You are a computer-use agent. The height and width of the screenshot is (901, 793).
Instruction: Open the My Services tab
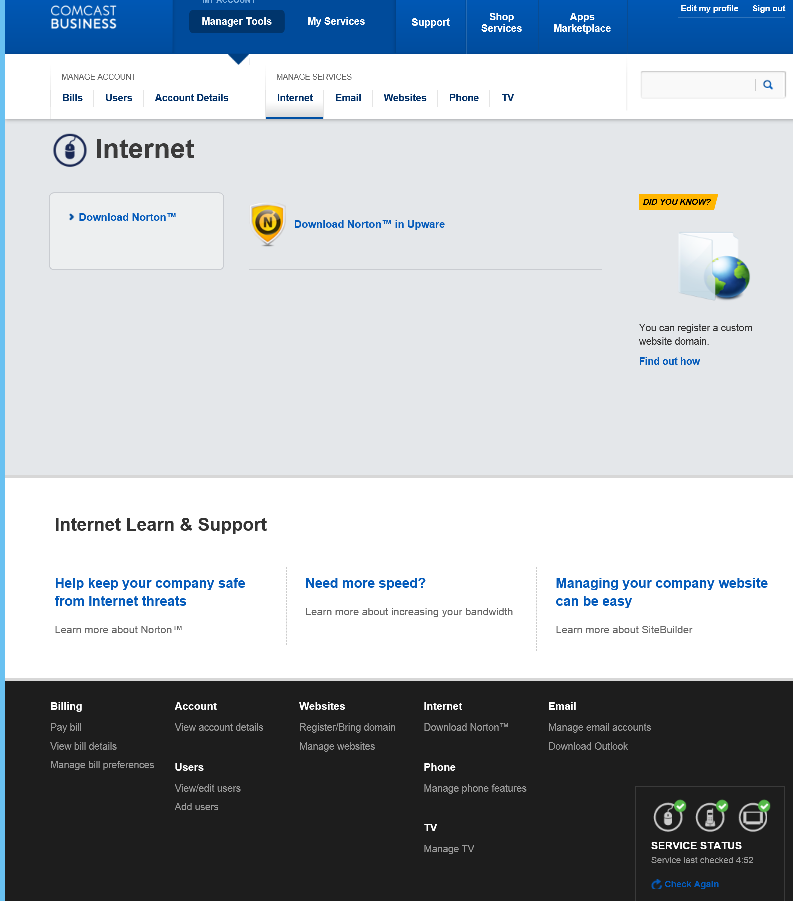(x=336, y=21)
